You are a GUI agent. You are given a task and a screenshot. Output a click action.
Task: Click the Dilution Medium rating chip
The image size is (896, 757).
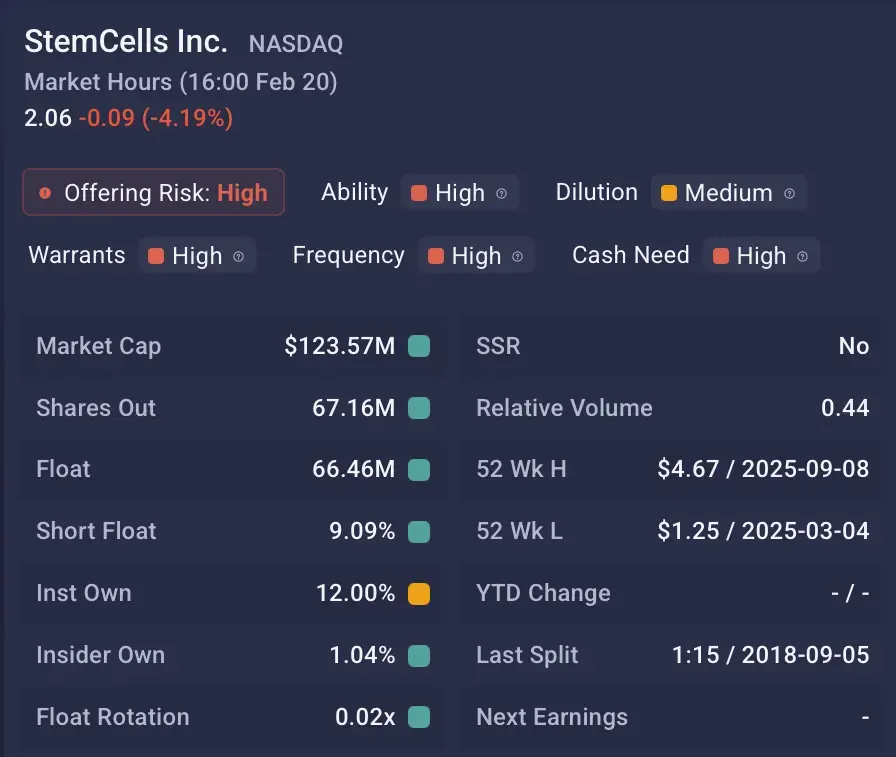point(728,193)
